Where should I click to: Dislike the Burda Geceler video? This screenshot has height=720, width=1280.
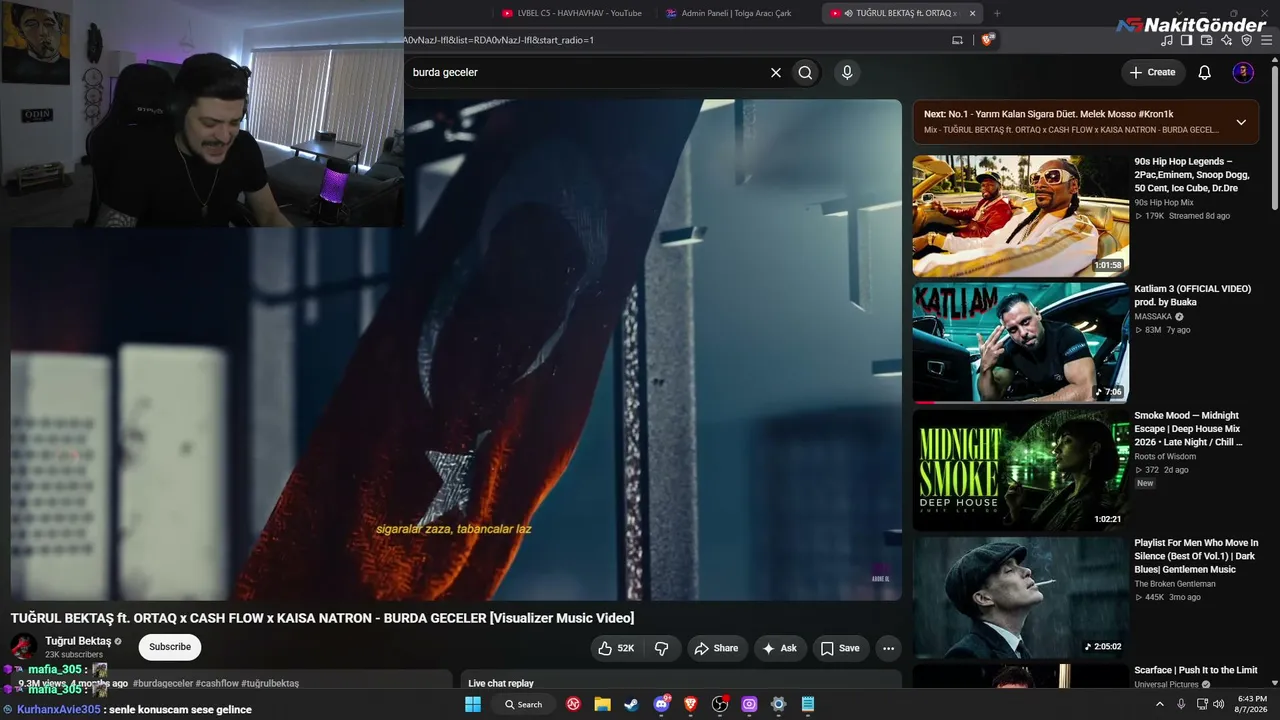coord(662,648)
